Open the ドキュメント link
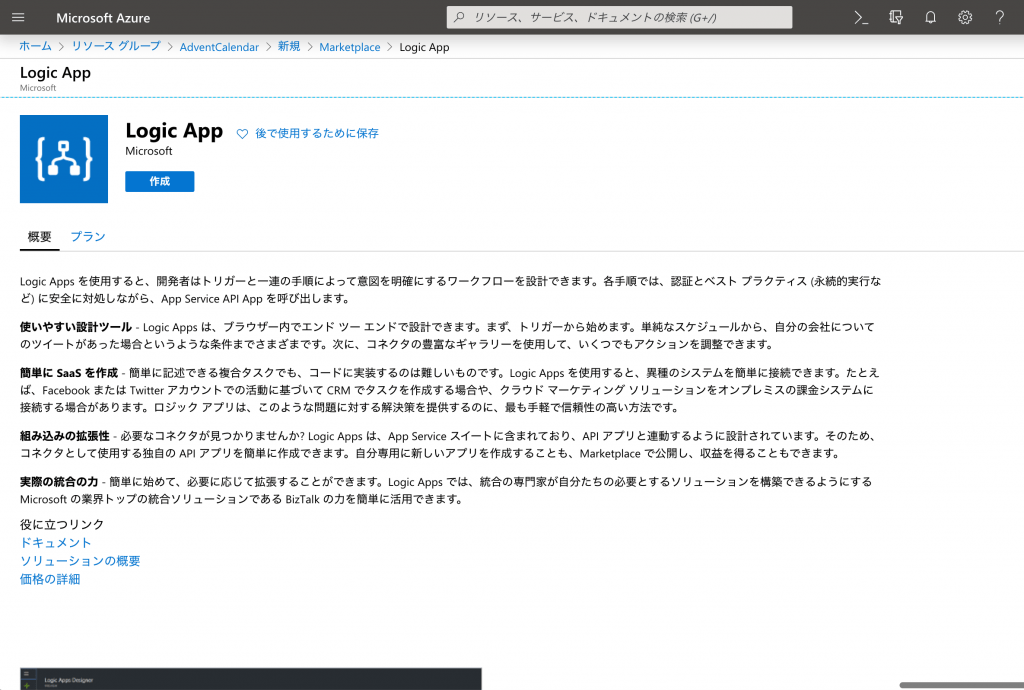 pyautogui.click(x=56, y=542)
